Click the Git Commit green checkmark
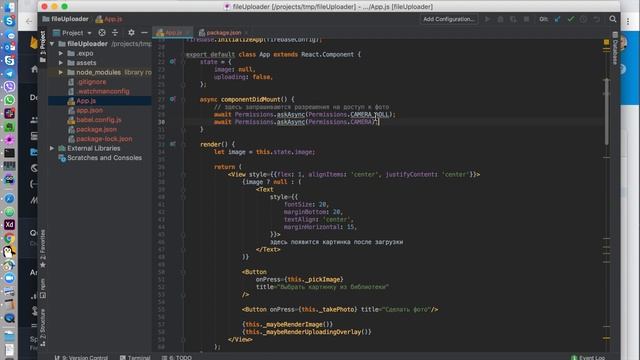Viewport: 640px width, 360px height. 571,19
